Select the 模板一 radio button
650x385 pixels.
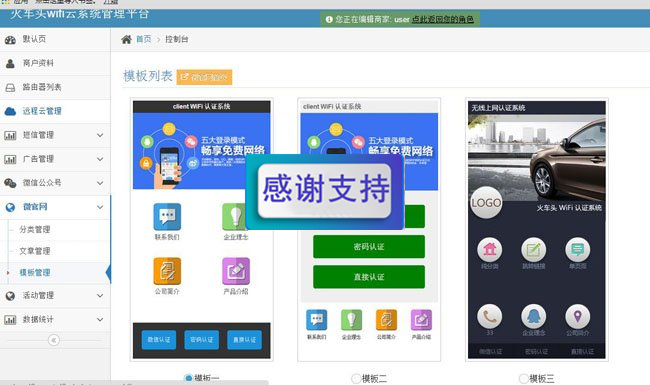pos(188,378)
